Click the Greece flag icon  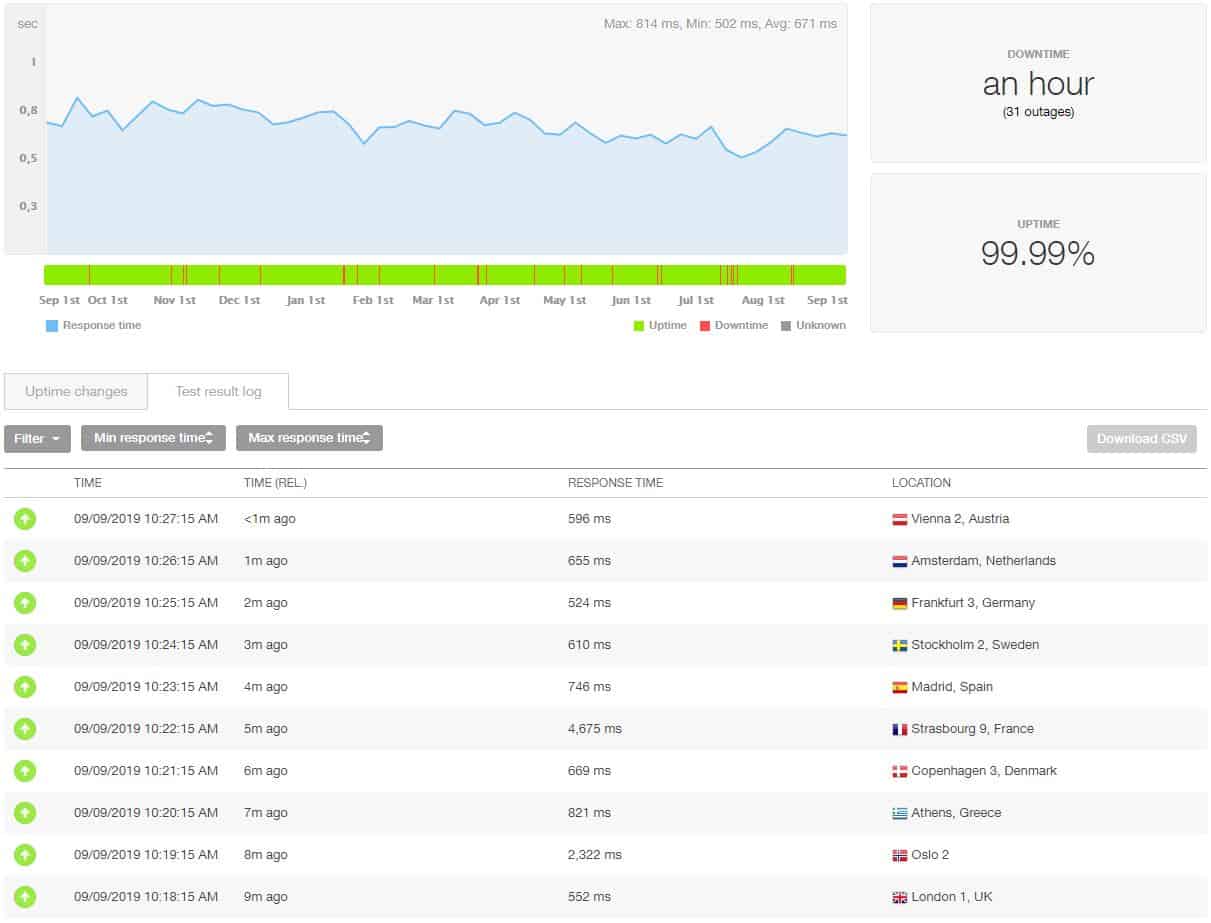pyautogui.click(x=900, y=814)
